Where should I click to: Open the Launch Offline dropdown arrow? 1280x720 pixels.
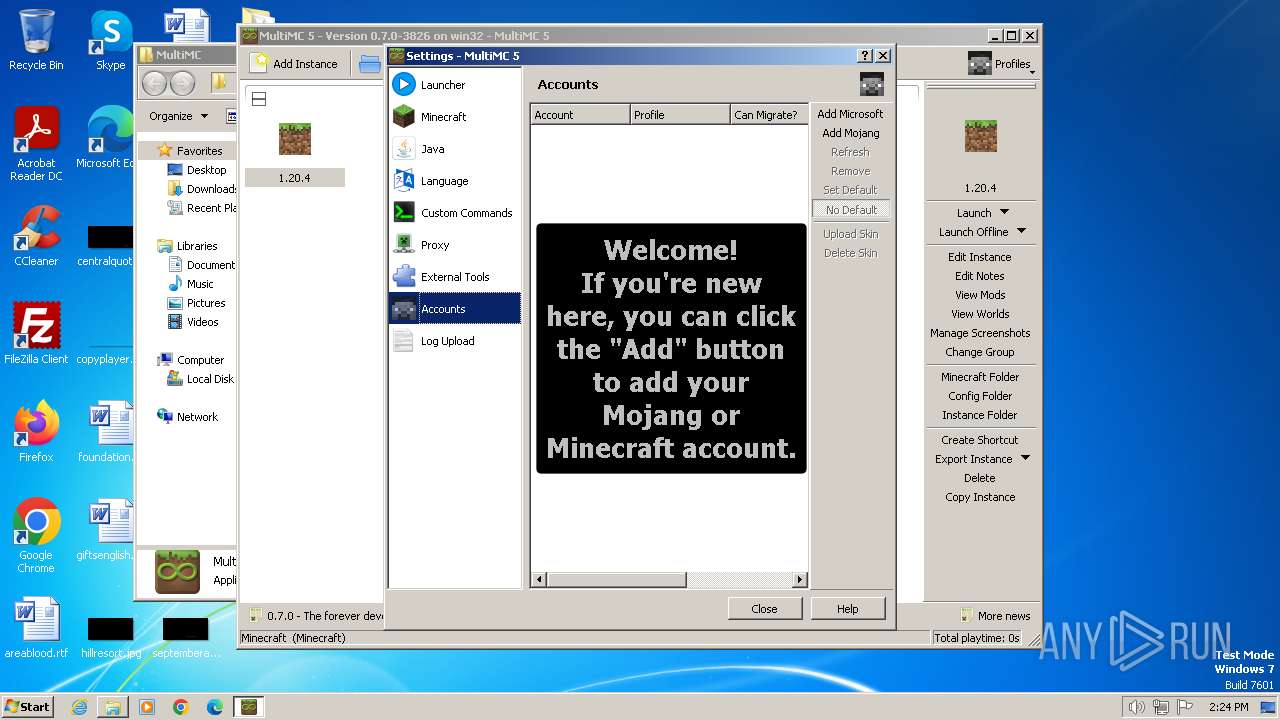(1021, 231)
